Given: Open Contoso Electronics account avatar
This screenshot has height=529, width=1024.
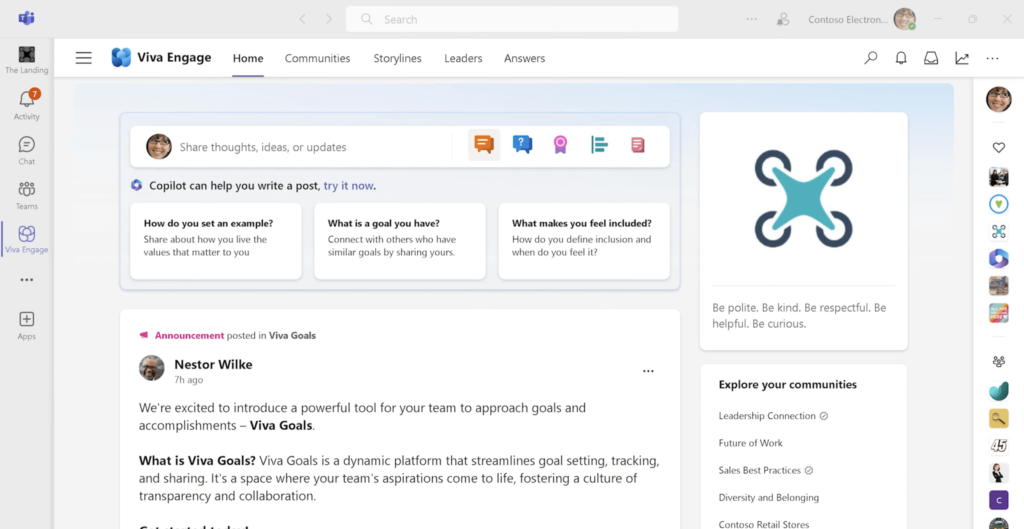Looking at the screenshot, I should [904, 20].
